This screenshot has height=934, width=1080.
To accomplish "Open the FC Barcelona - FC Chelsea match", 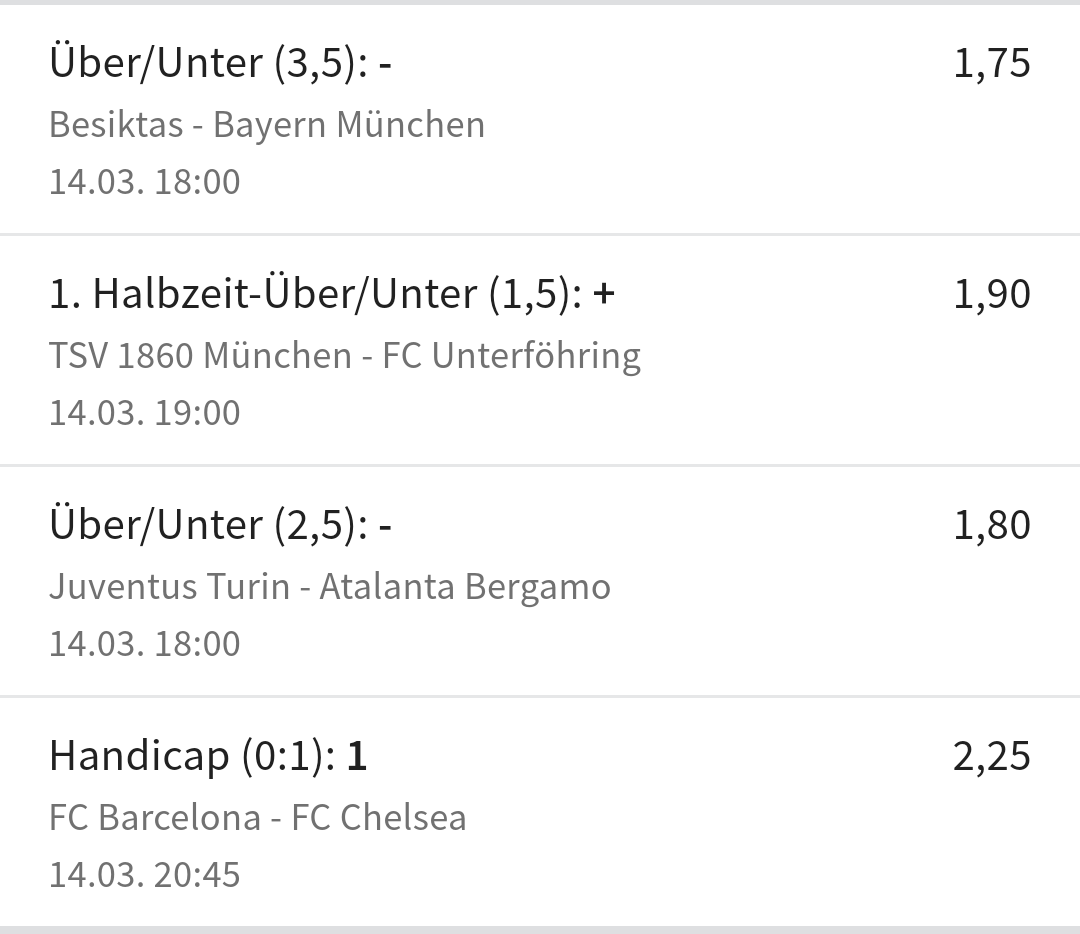I will pyautogui.click(x=257, y=818).
